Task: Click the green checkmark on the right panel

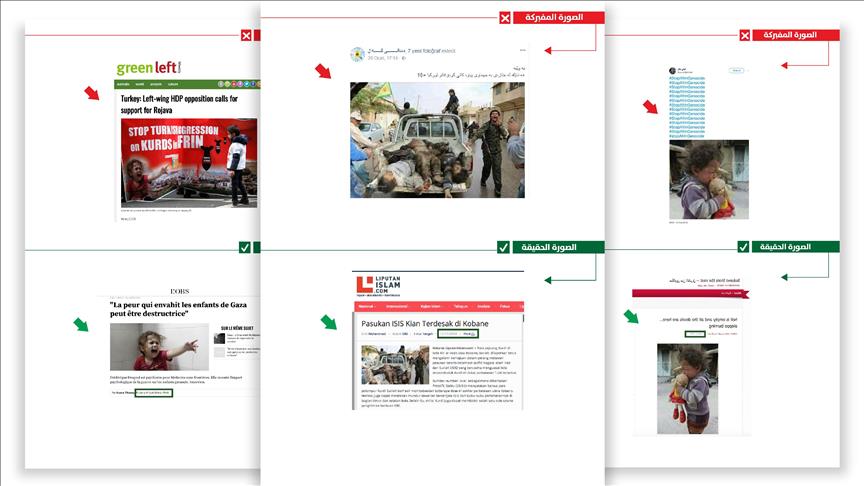Action: 744,247
